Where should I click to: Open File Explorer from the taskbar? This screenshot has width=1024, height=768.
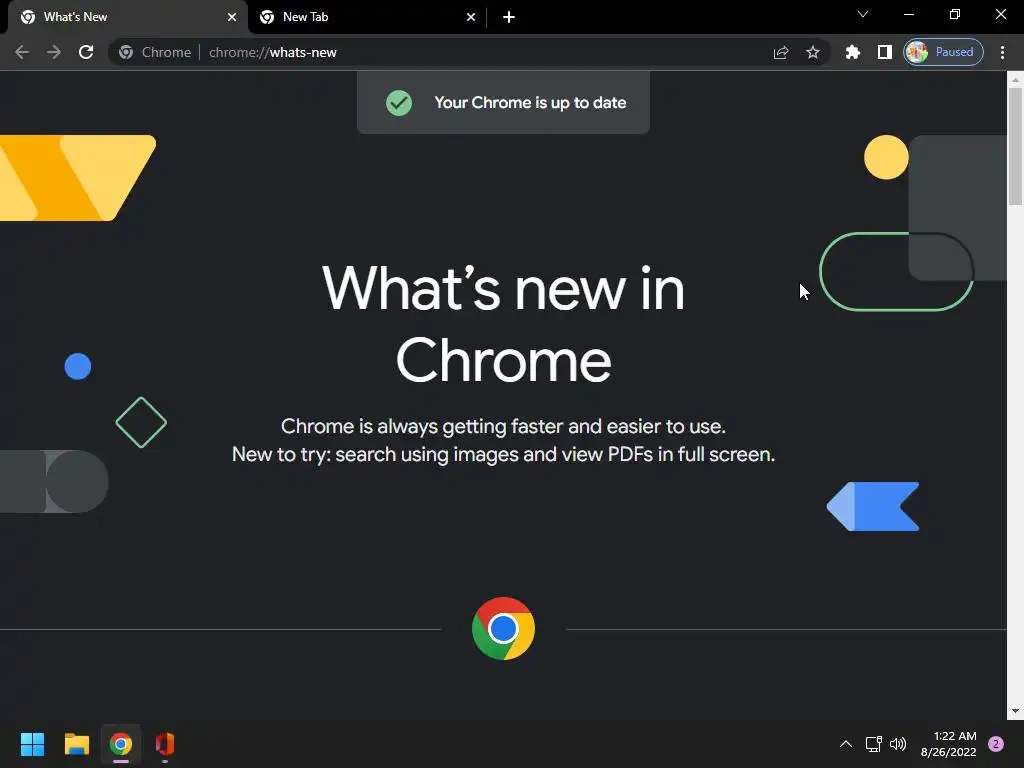(76, 744)
